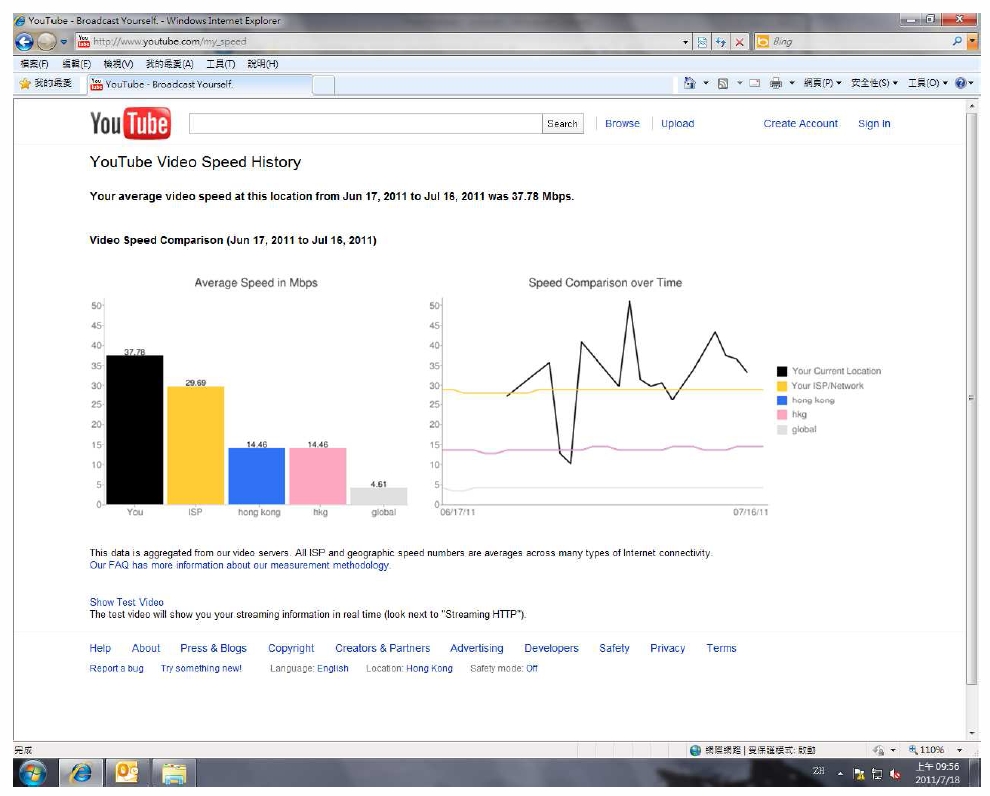Click the blue hong kong legend swatch
990x796 pixels.
(782, 400)
